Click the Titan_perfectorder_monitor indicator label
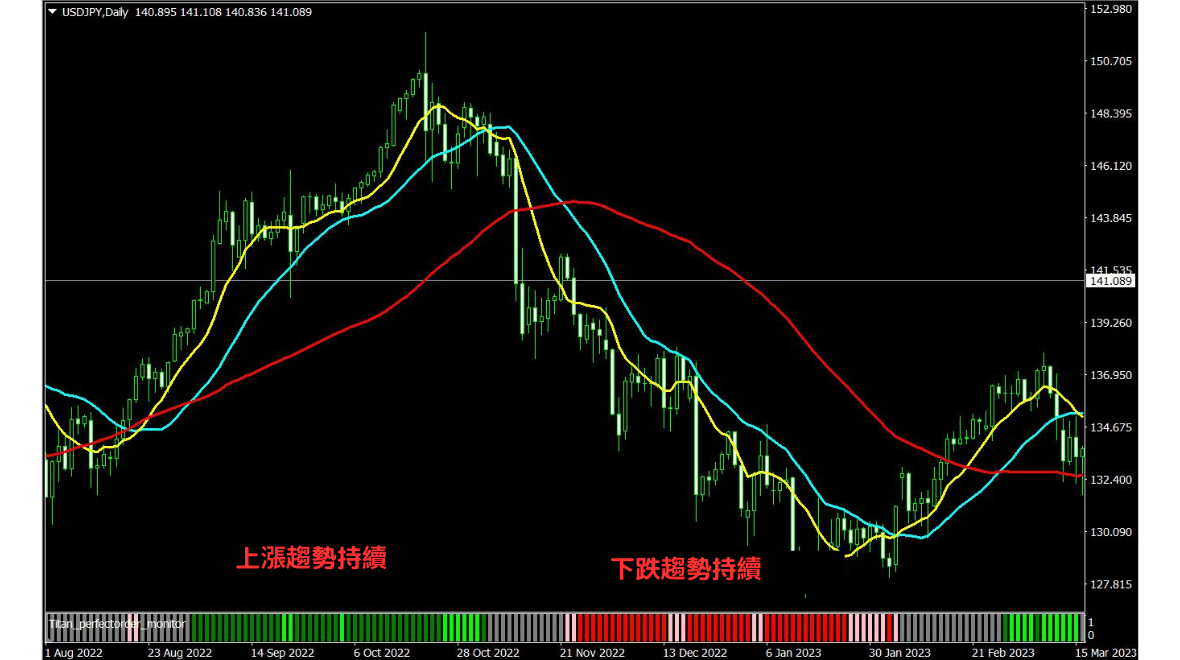 pos(117,624)
